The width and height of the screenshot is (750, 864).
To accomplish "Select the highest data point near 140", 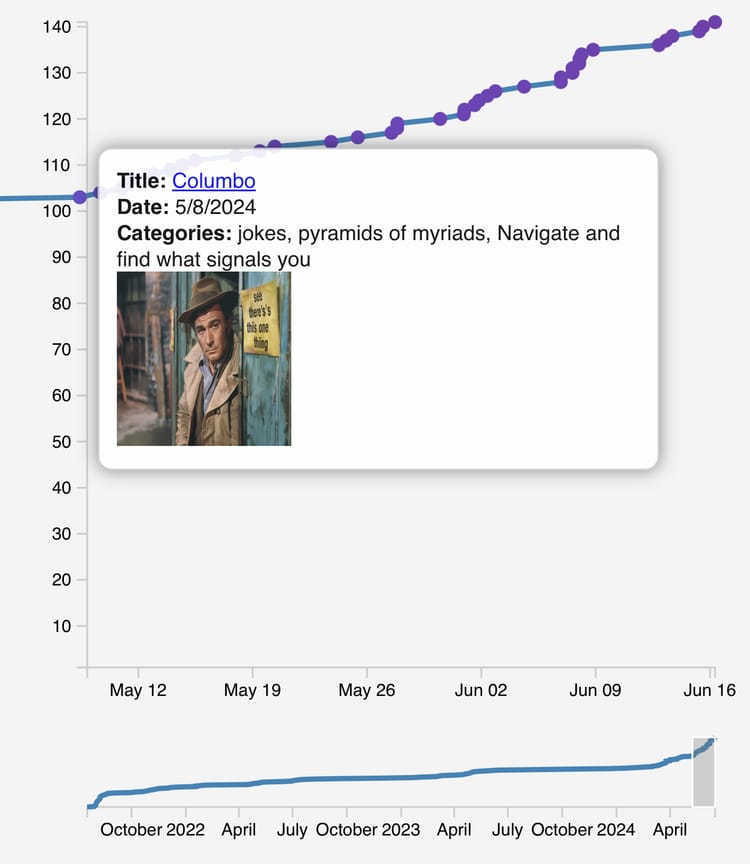I will [x=715, y=22].
